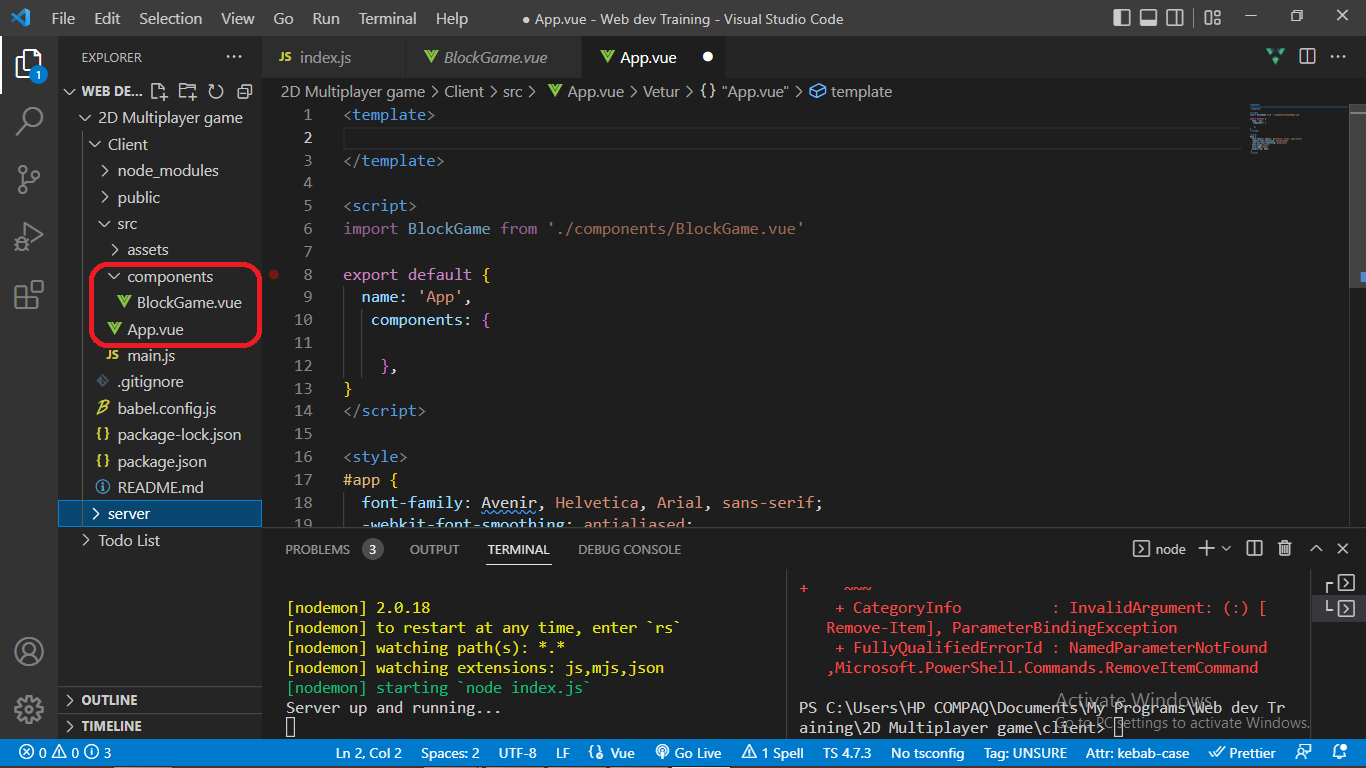Customize layout icon in title bar

tap(1213, 17)
